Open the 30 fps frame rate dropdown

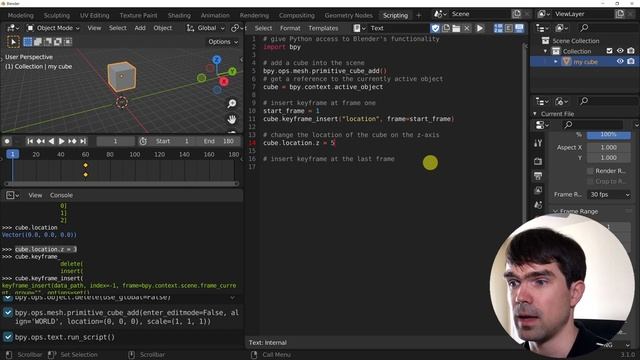609,195
